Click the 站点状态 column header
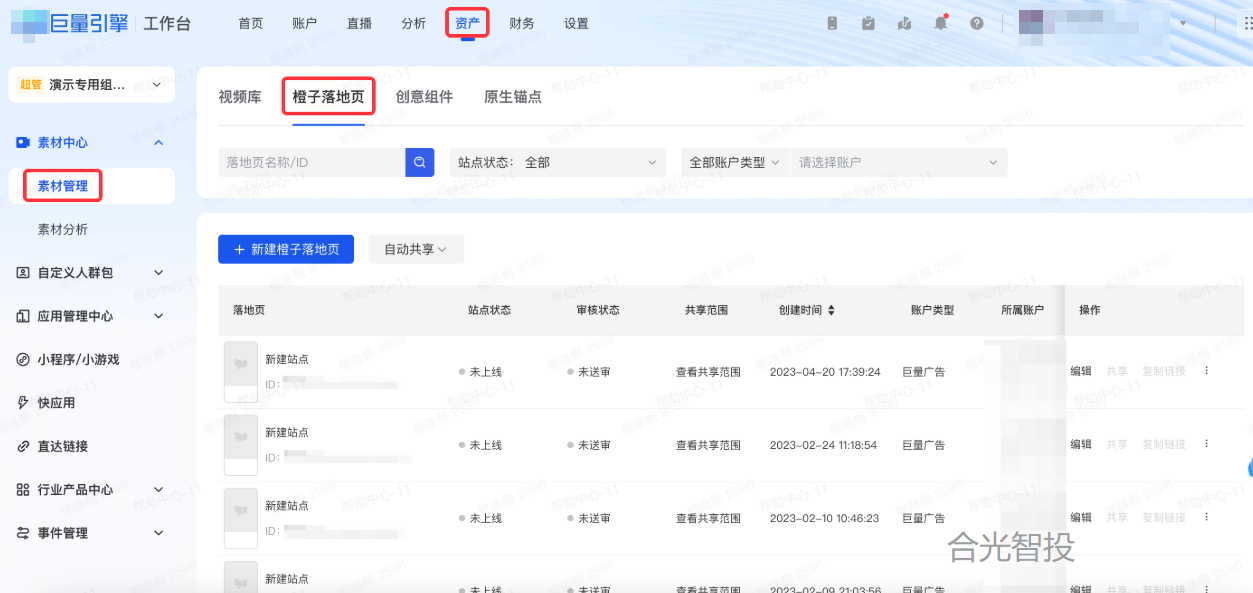 tap(489, 310)
